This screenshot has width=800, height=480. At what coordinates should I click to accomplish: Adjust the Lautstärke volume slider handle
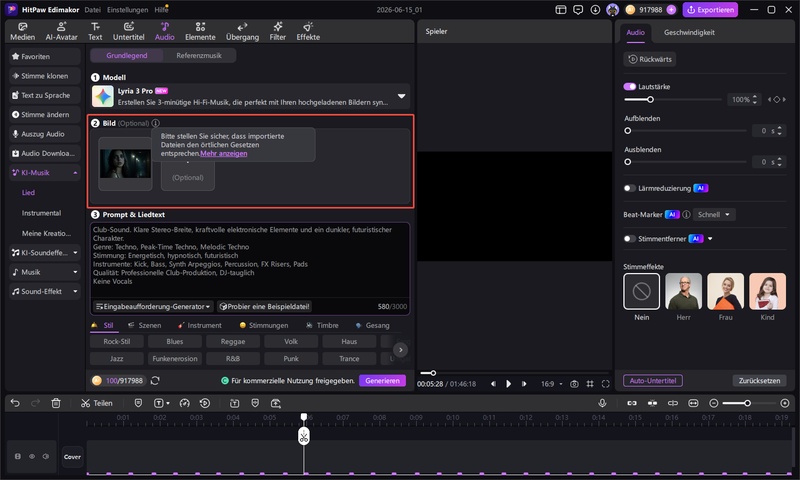pyautogui.click(x=650, y=99)
